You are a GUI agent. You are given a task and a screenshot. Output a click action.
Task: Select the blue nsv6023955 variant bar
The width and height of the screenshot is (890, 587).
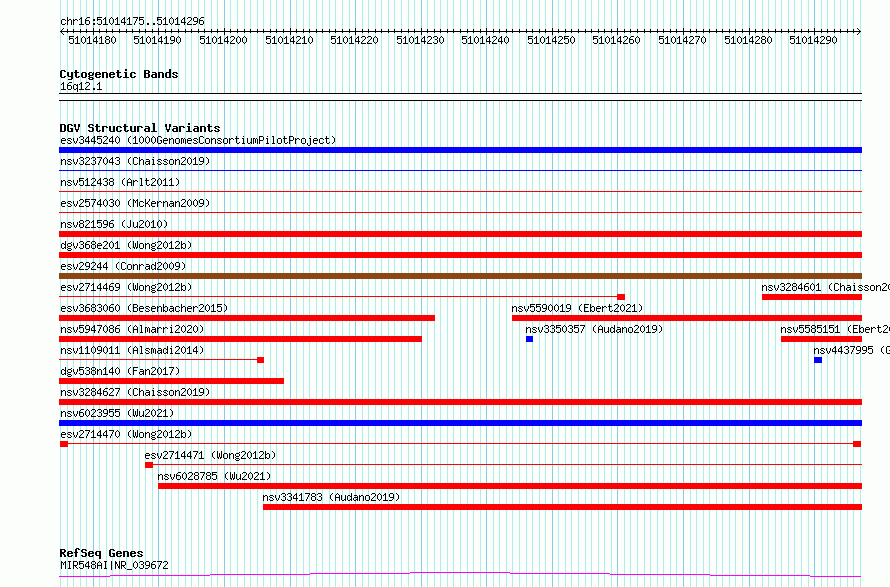pyautogui.click(x=460, y=423)
